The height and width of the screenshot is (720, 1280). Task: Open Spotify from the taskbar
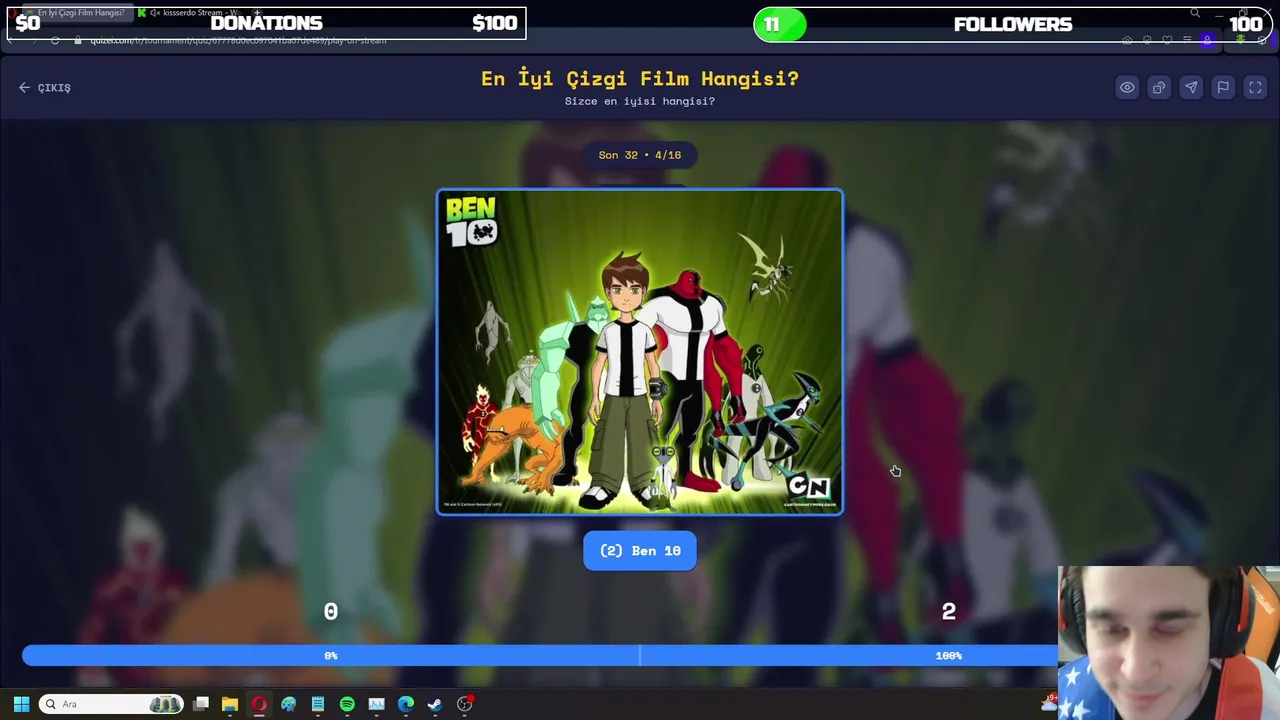click(x=347, y=704)
